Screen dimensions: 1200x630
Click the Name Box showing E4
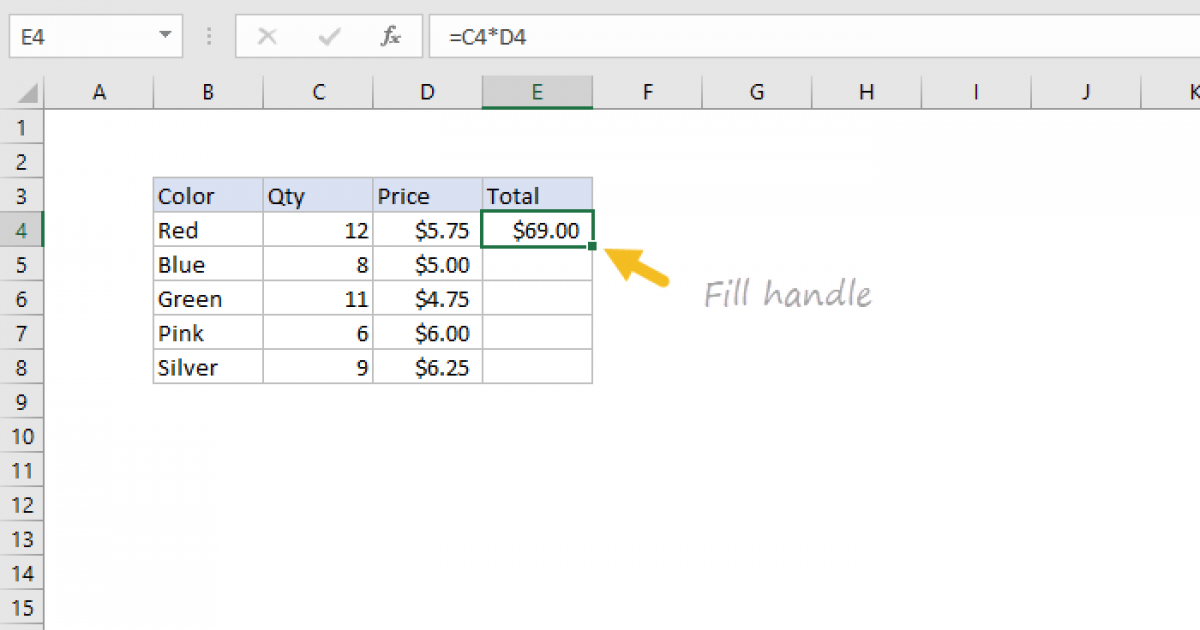(80, 37)
